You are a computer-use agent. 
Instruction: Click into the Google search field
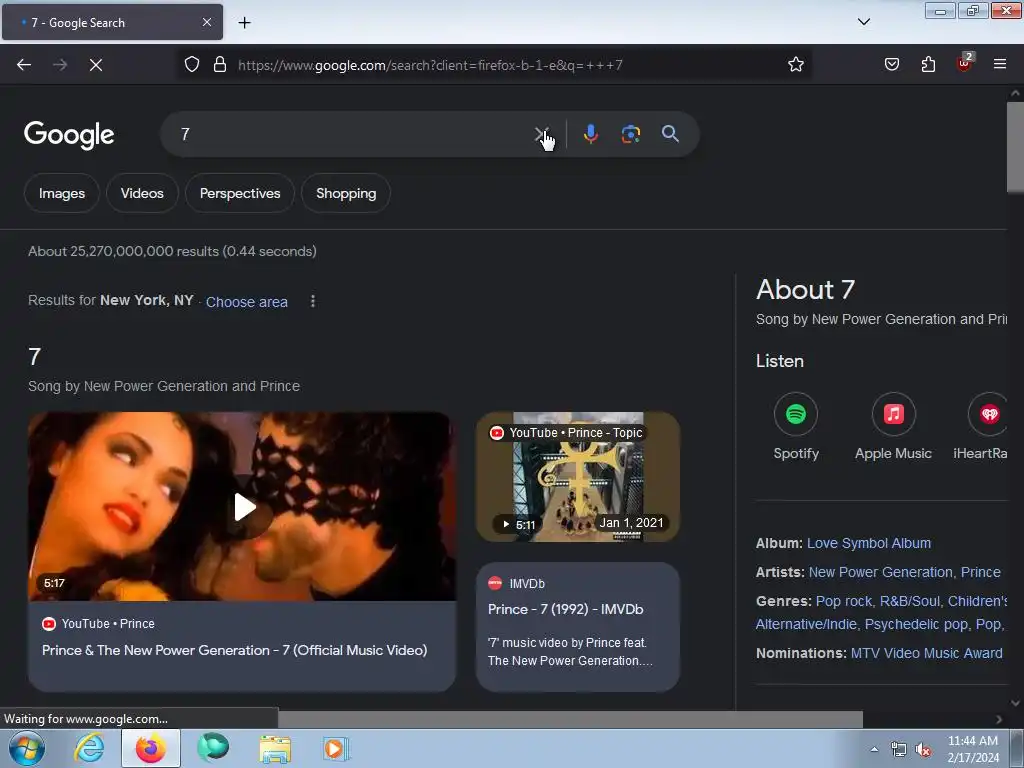353,134
